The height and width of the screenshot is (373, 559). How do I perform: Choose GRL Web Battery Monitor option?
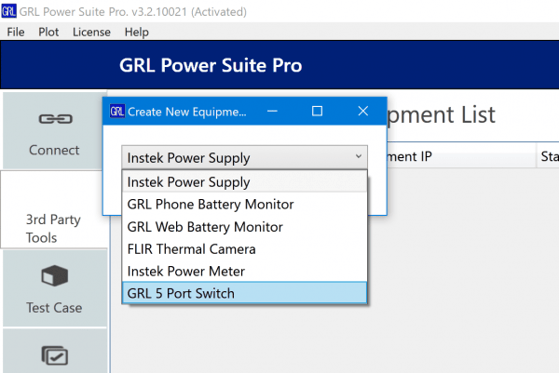(244, 227)
